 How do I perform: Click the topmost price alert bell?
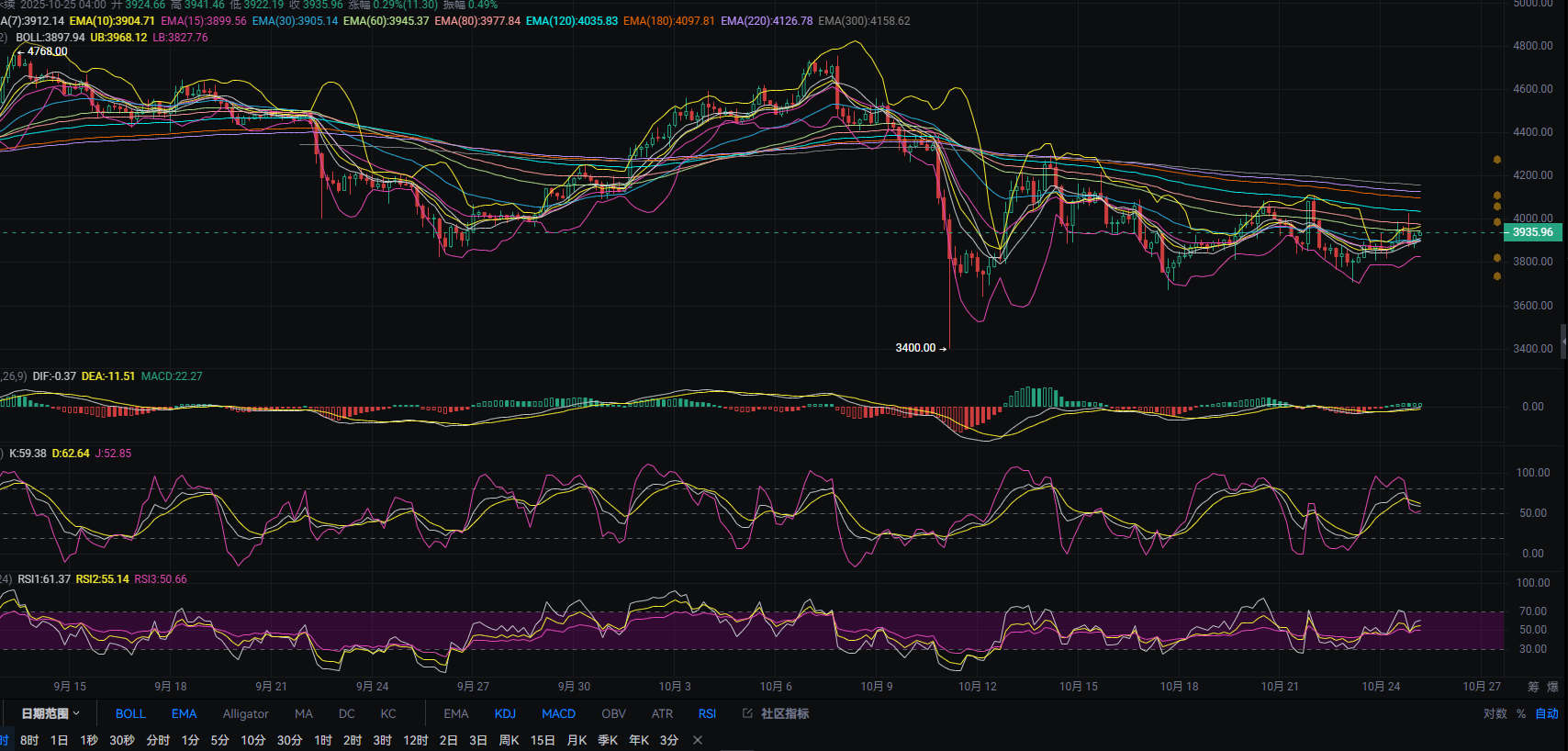point(1496,160)
